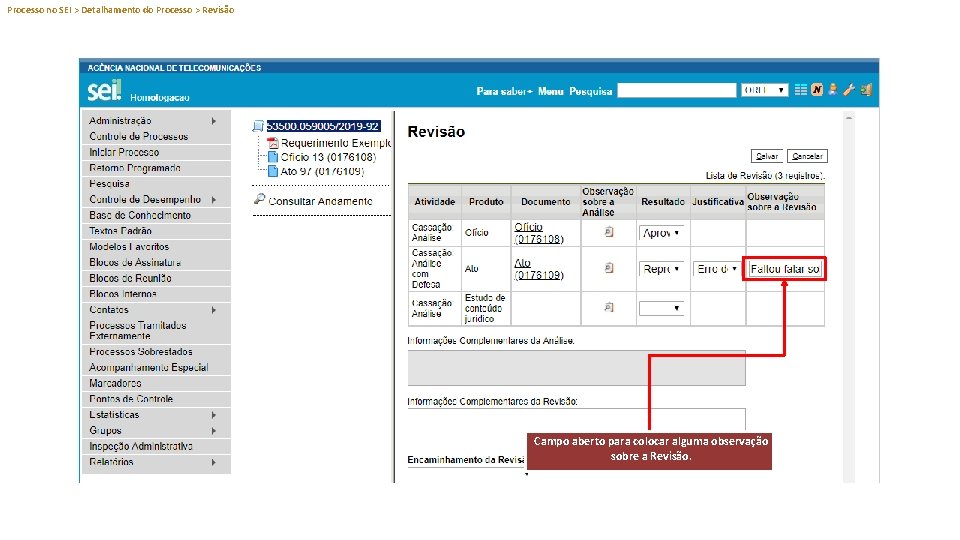This screenshot has height=540, width=960.
Task: Open the Ato (0176109) document link
Action: pos(539,269)
